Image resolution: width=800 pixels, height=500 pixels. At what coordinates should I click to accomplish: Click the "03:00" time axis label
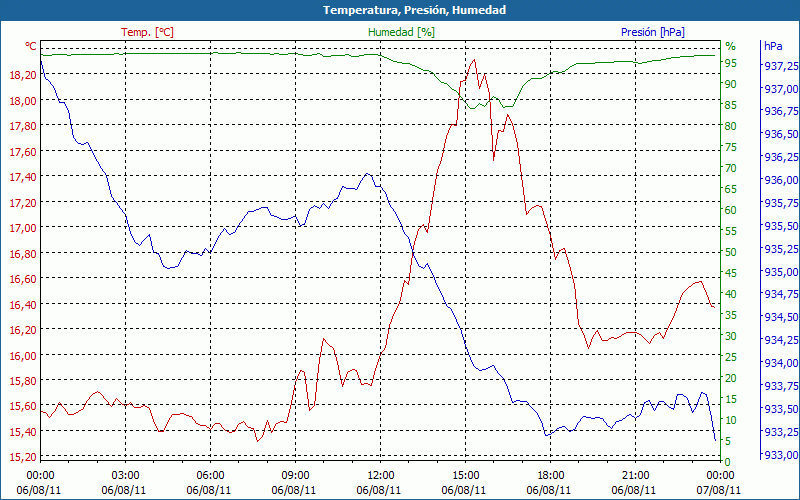click(x=125, y=476)
